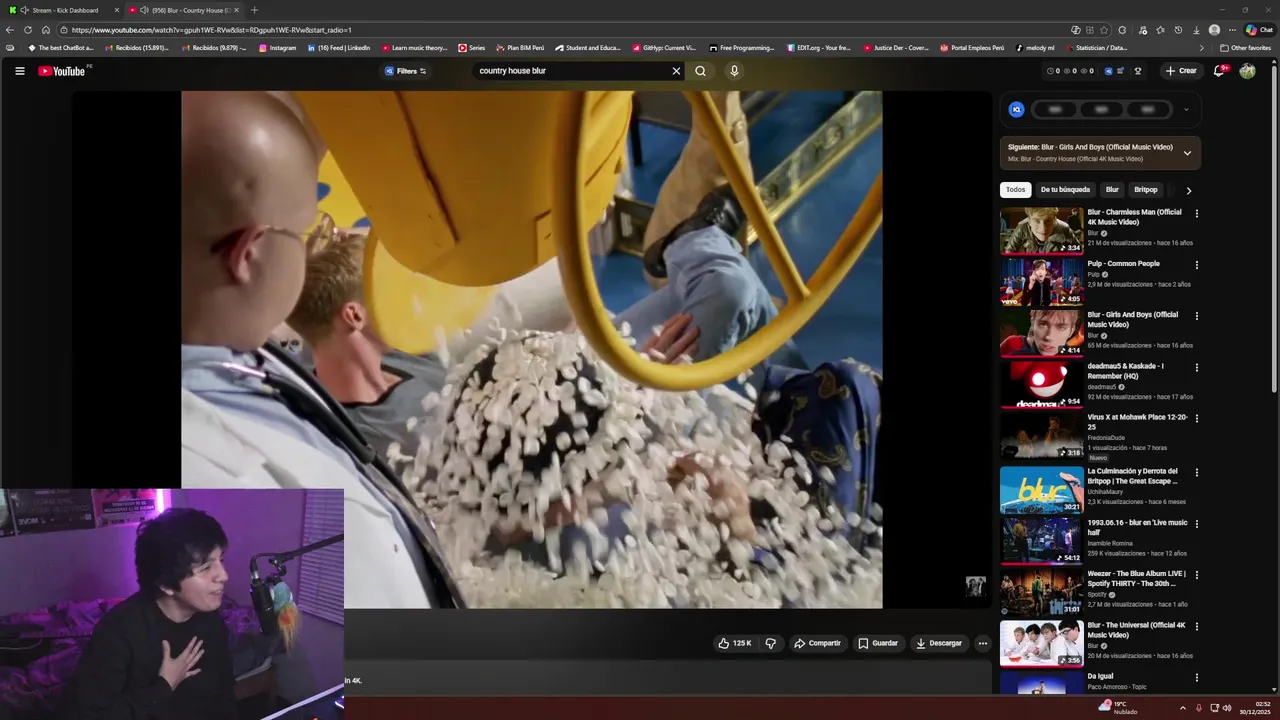Screen dimensions: 1280x720
Task: Open the account avatar menu
Action: point(1247,71)
